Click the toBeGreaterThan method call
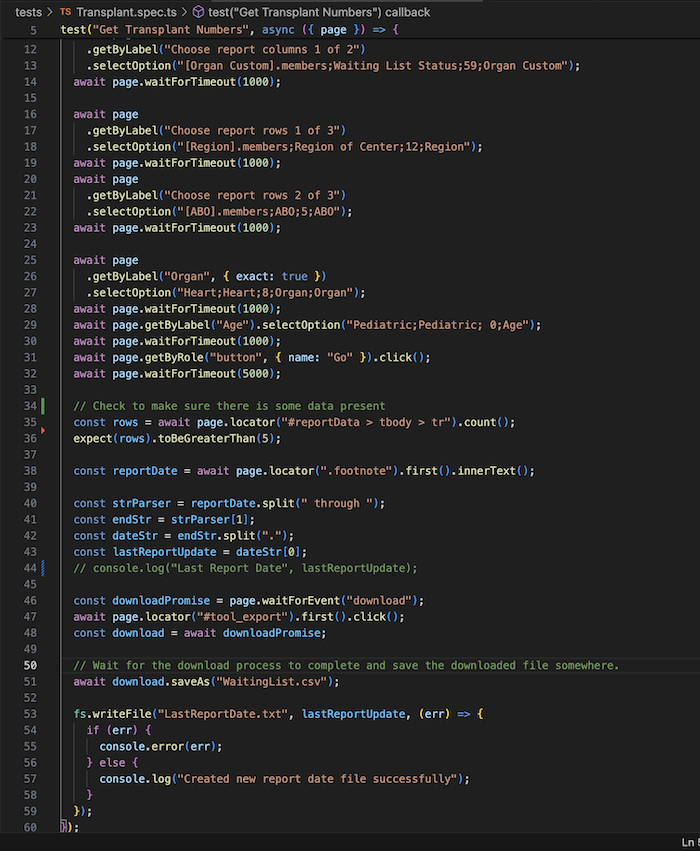This screenshot has height=851, width=700. pos(207,439)
